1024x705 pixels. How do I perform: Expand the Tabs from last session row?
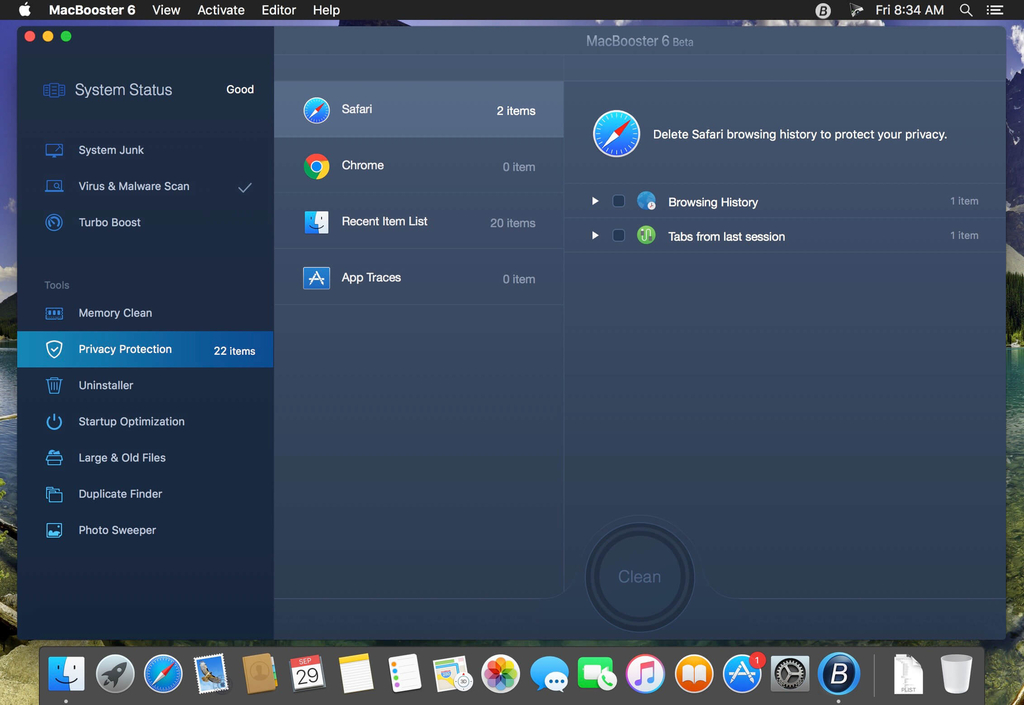point(595,236)
